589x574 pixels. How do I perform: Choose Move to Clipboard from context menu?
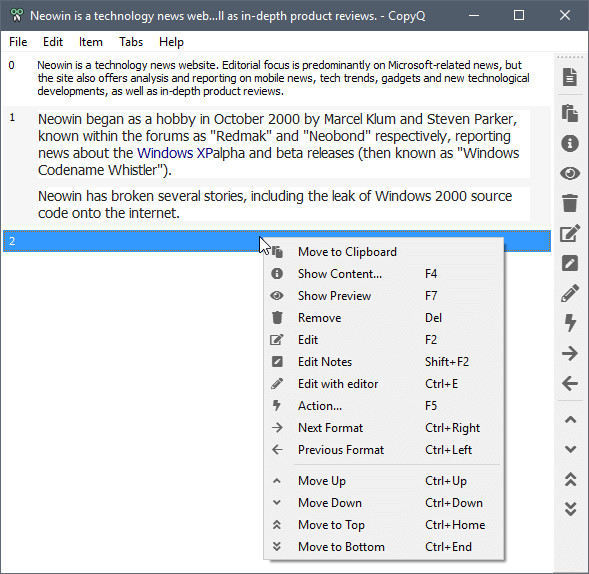click(384, 252)
